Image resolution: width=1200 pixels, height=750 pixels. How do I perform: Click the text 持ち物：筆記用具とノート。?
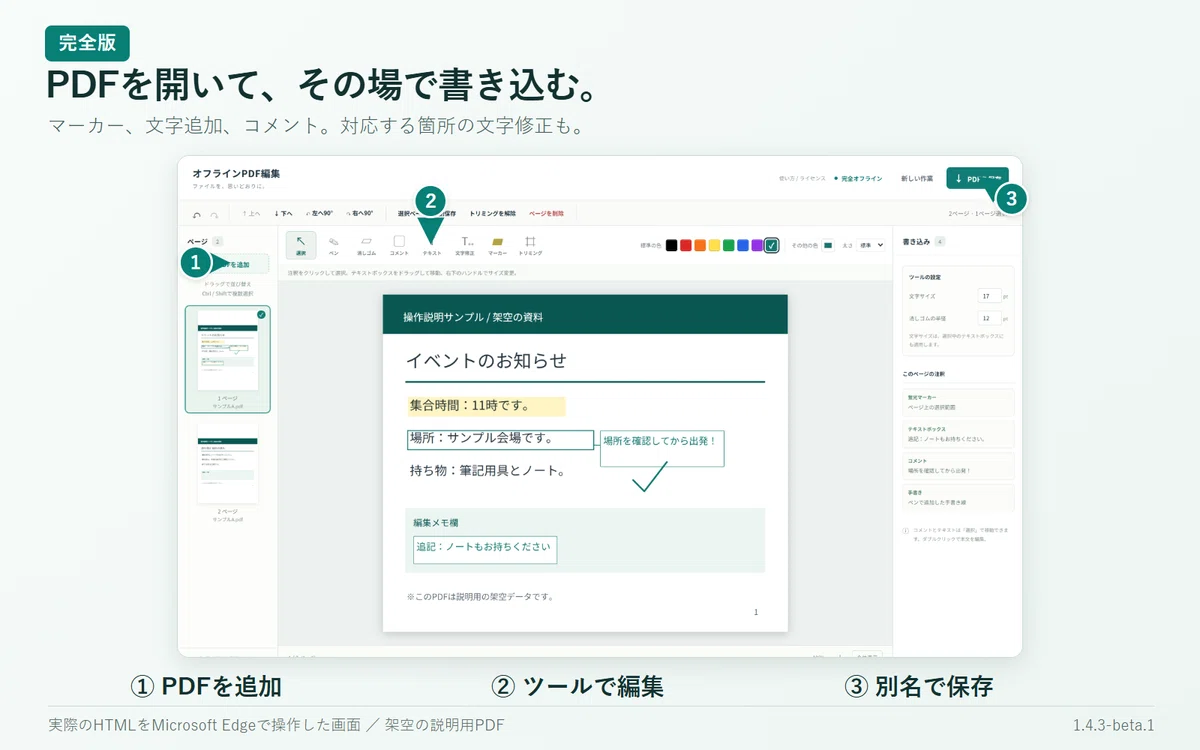(487, 470)
